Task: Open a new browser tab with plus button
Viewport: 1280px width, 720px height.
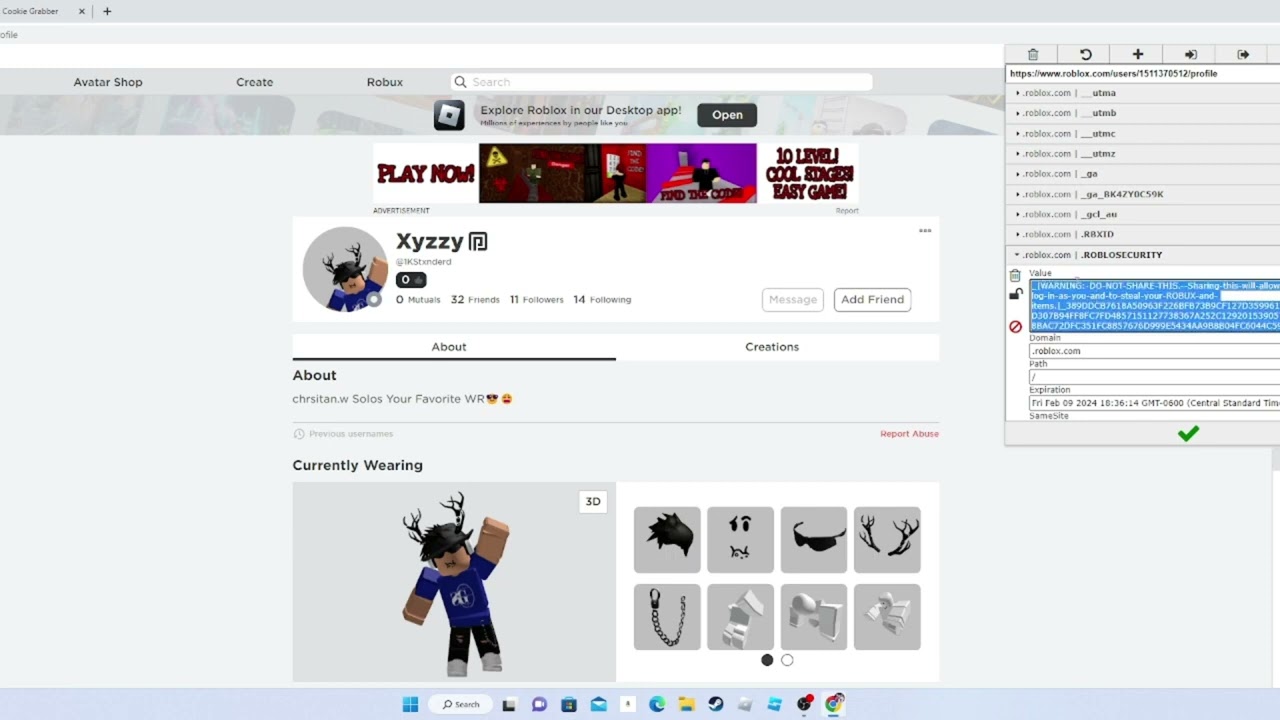Action: point(107,11)
